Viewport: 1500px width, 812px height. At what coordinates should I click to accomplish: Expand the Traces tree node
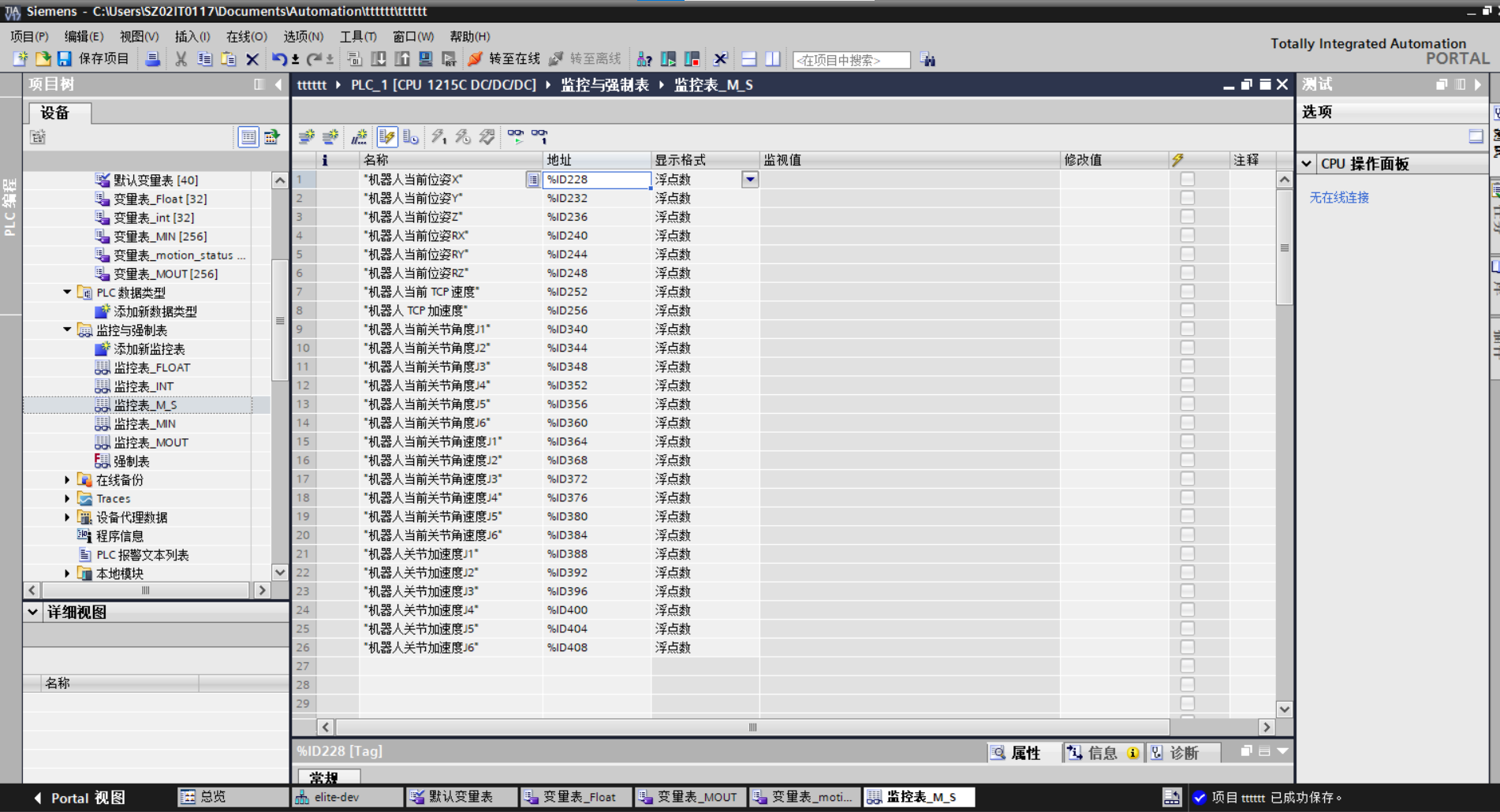coord(67,498)
